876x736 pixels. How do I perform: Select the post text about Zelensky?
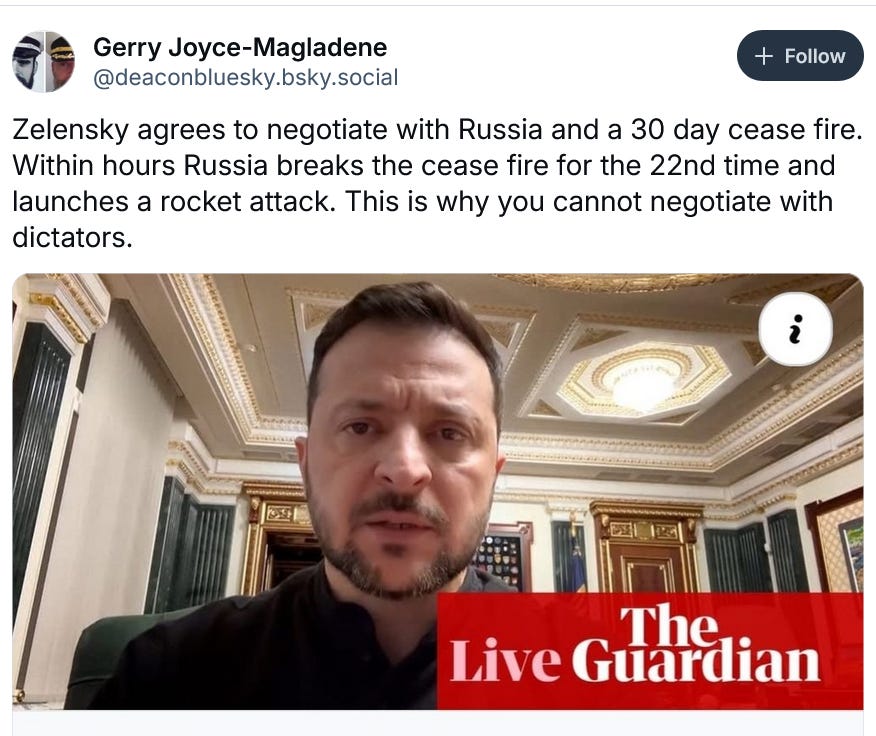[x=438, y=183]
